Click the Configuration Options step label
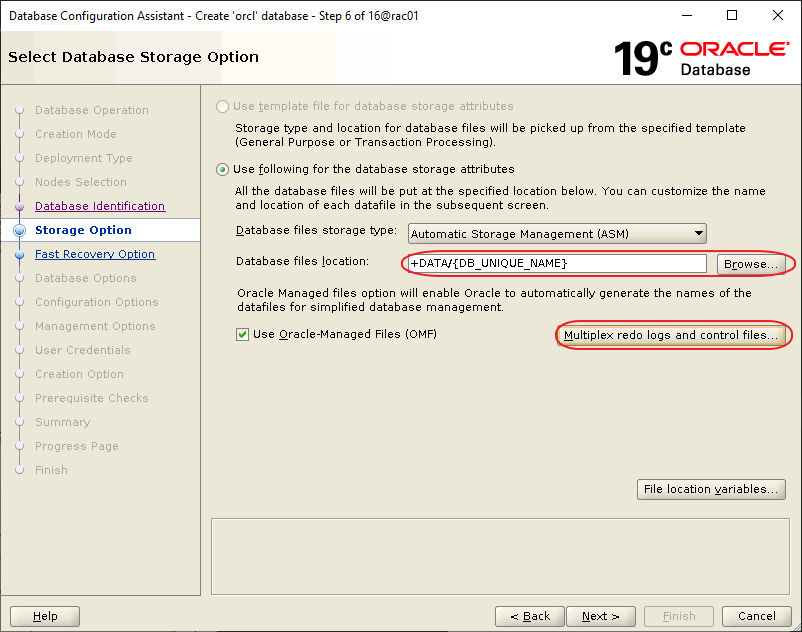The height and width of the screenshot is (632, 802). tap(97, 302)
